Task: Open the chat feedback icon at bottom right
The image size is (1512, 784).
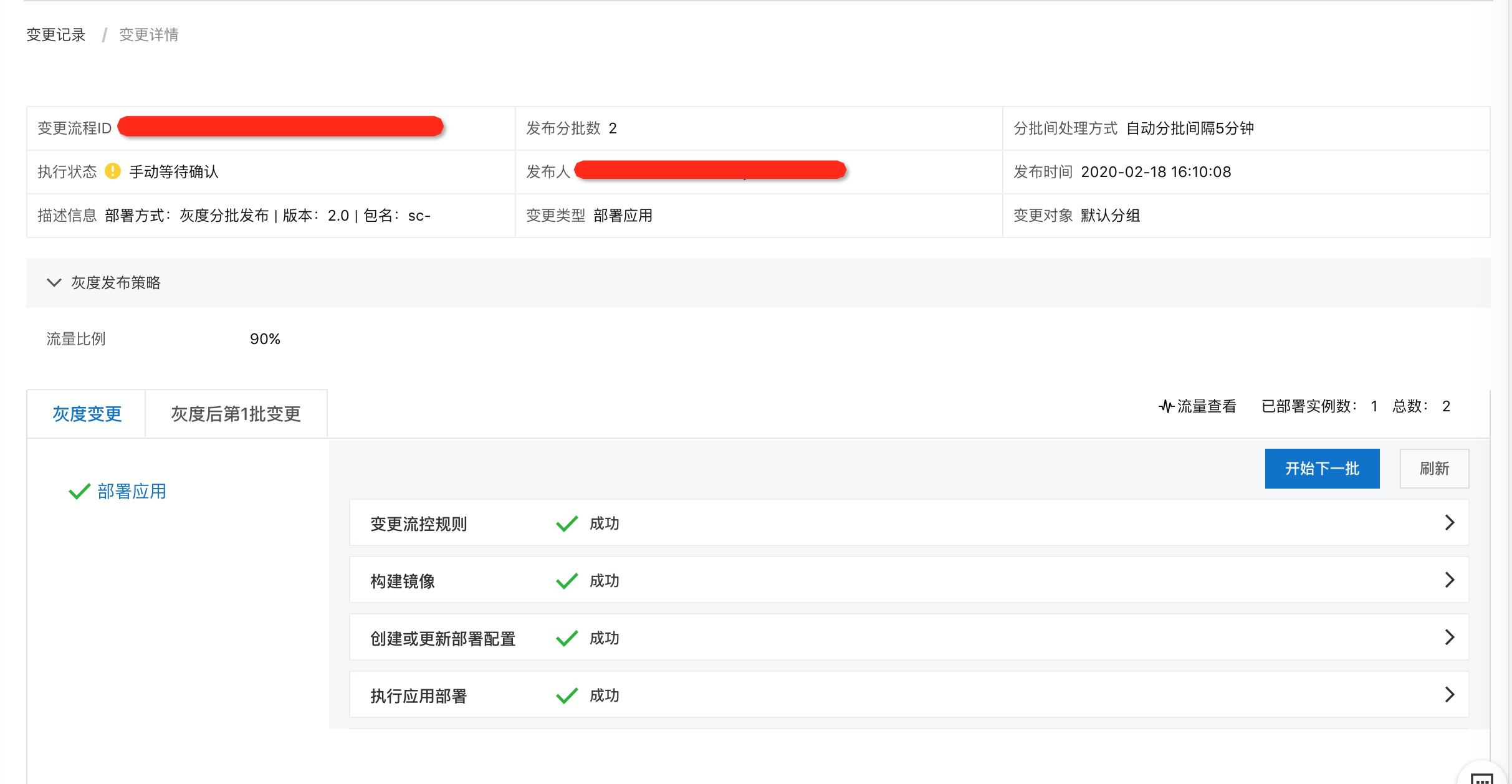Action: point(1481,778)
